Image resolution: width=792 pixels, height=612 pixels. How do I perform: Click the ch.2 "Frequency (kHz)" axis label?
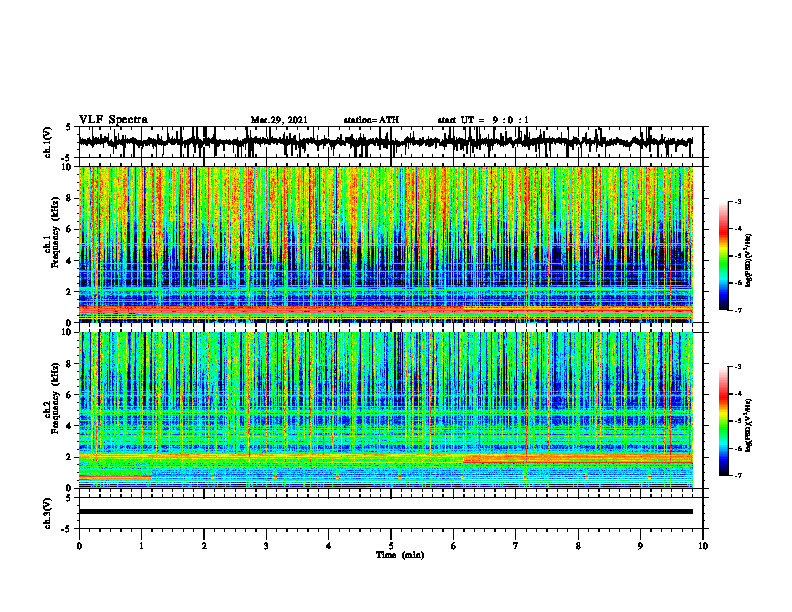tap(55, 397)
